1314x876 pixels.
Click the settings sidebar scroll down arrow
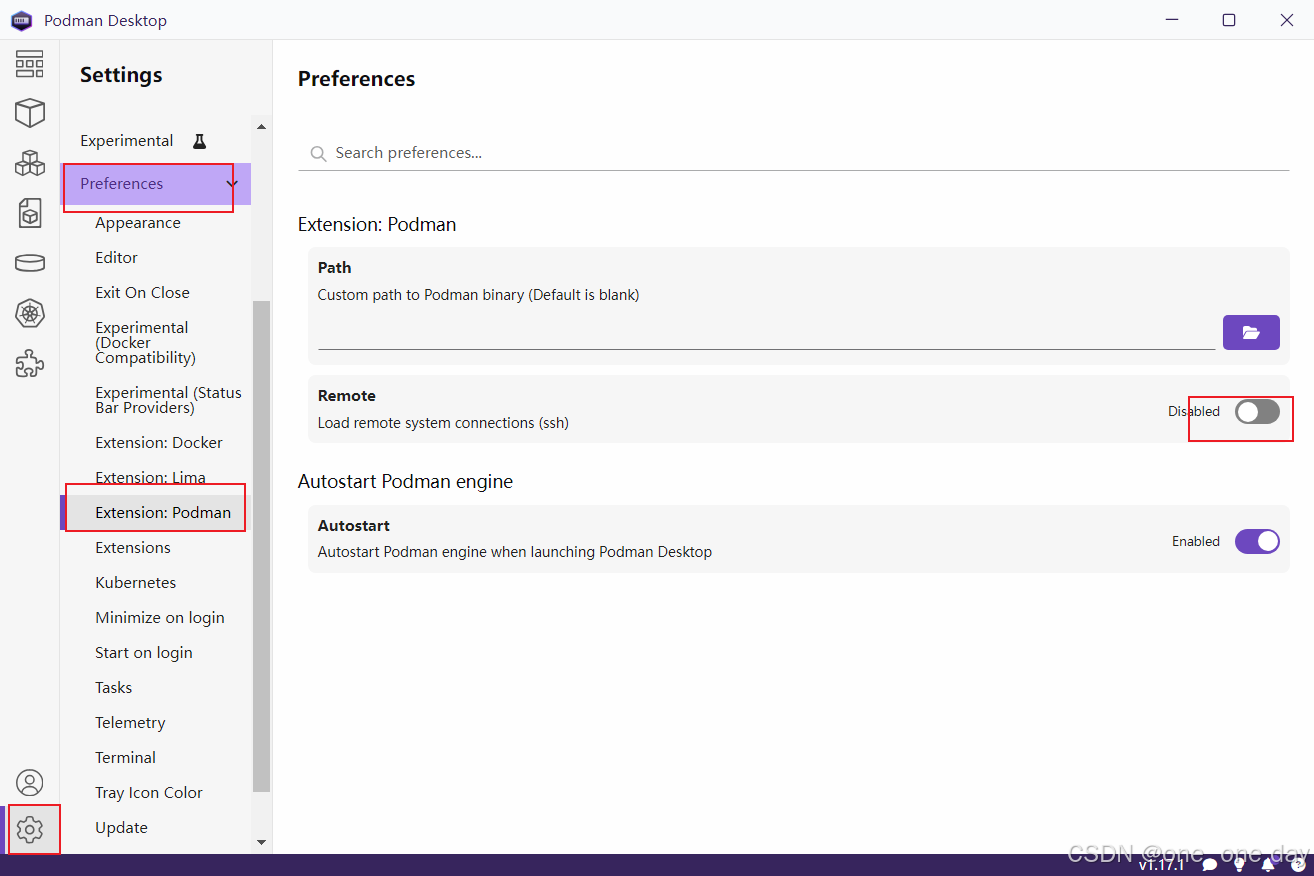click(x=262, y=843)
